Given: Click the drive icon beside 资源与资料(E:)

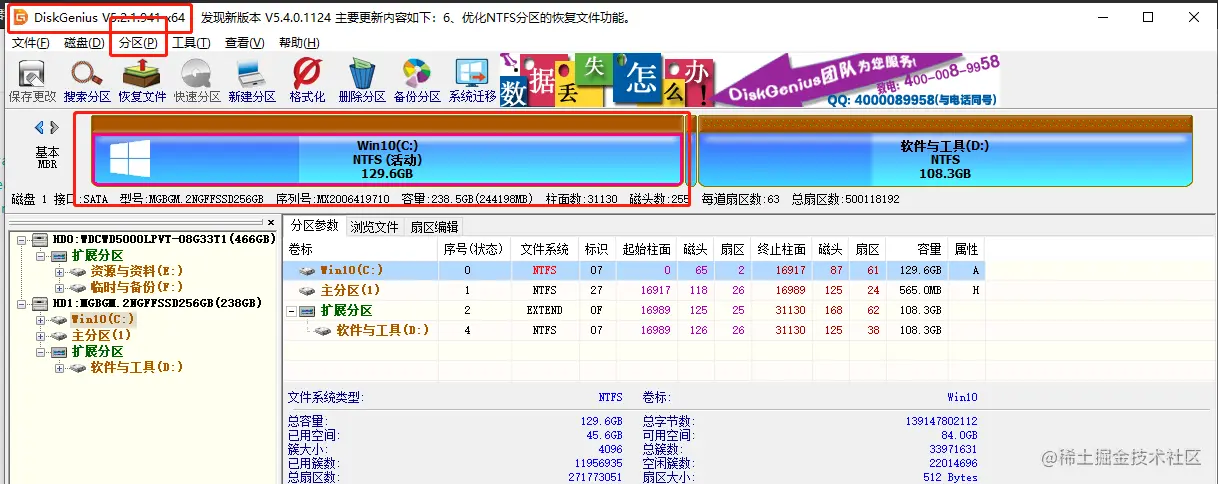Looking at the screenshot, I should (78, 271).
